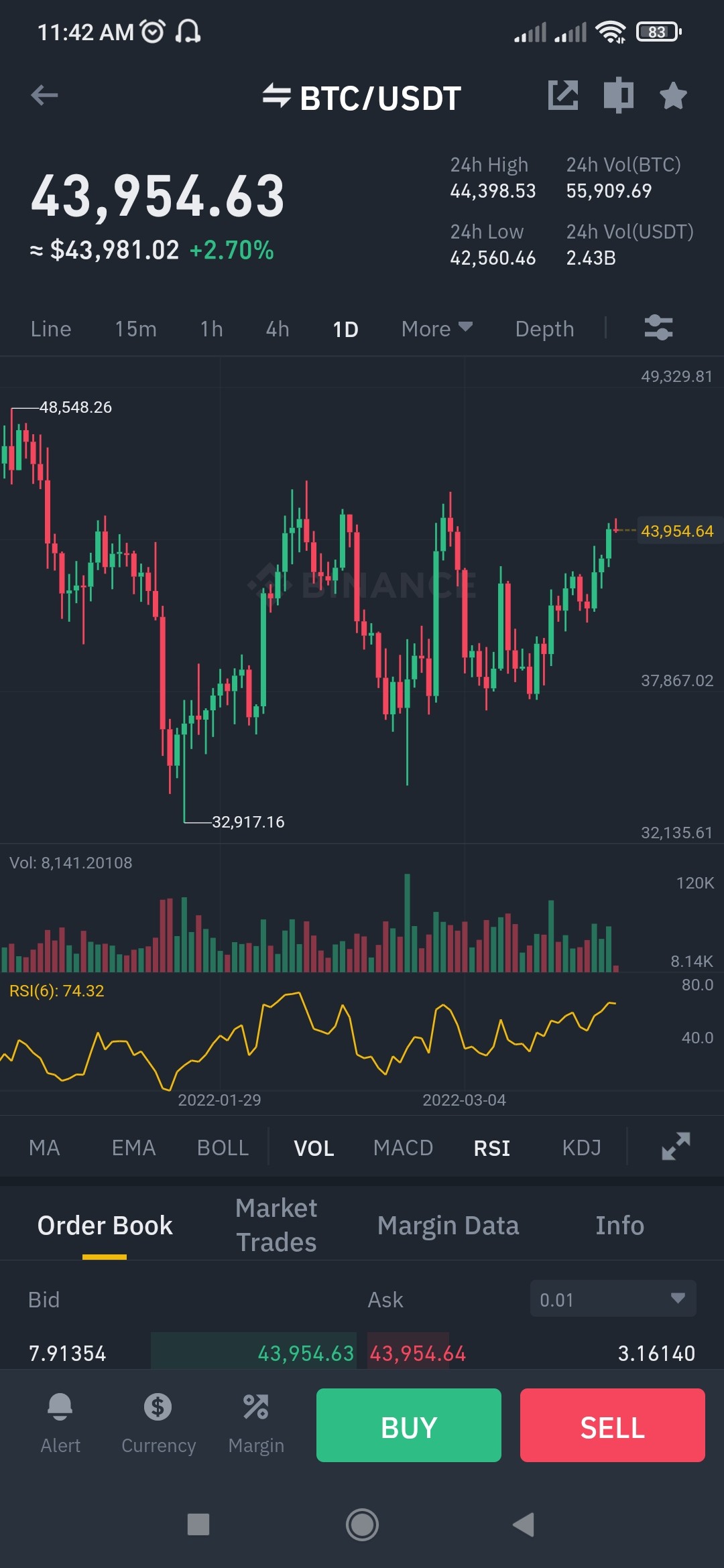Image resolution: width=724 pixels, height=1568 pixels.
Task: Open the share chart icon
Action: point(563,95)
